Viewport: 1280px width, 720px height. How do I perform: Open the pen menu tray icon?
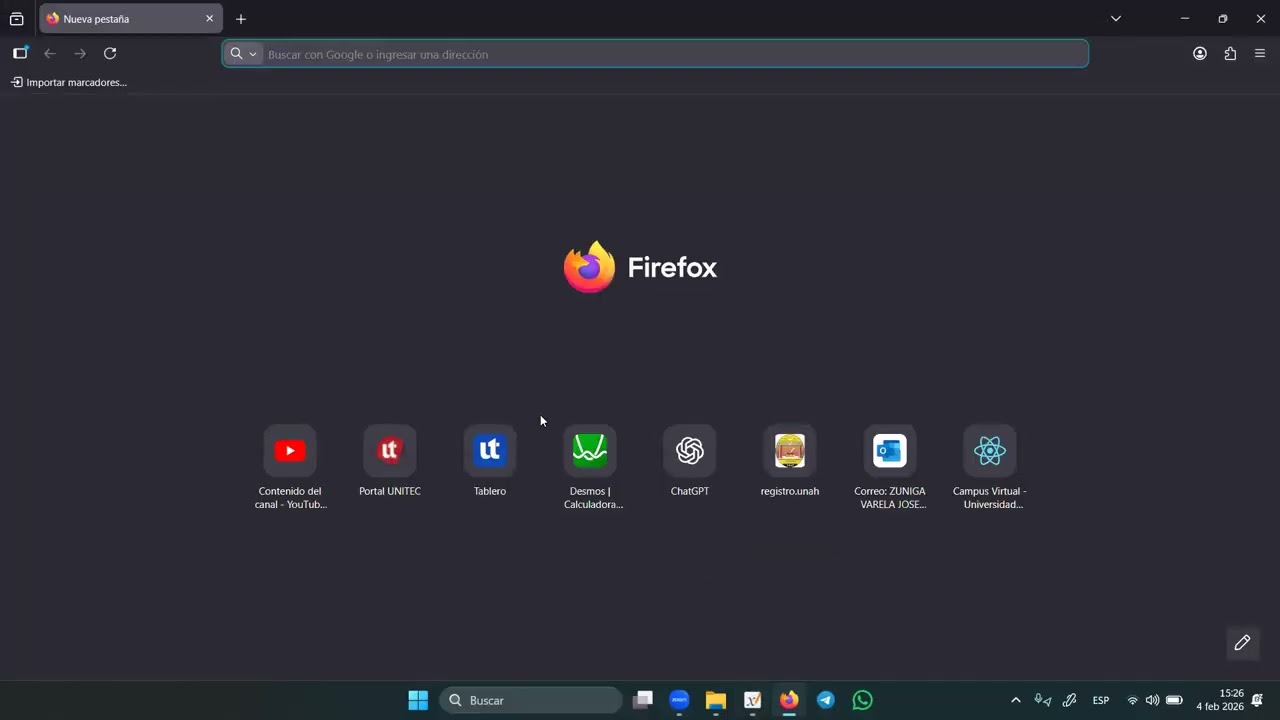tap(1069, 700)
